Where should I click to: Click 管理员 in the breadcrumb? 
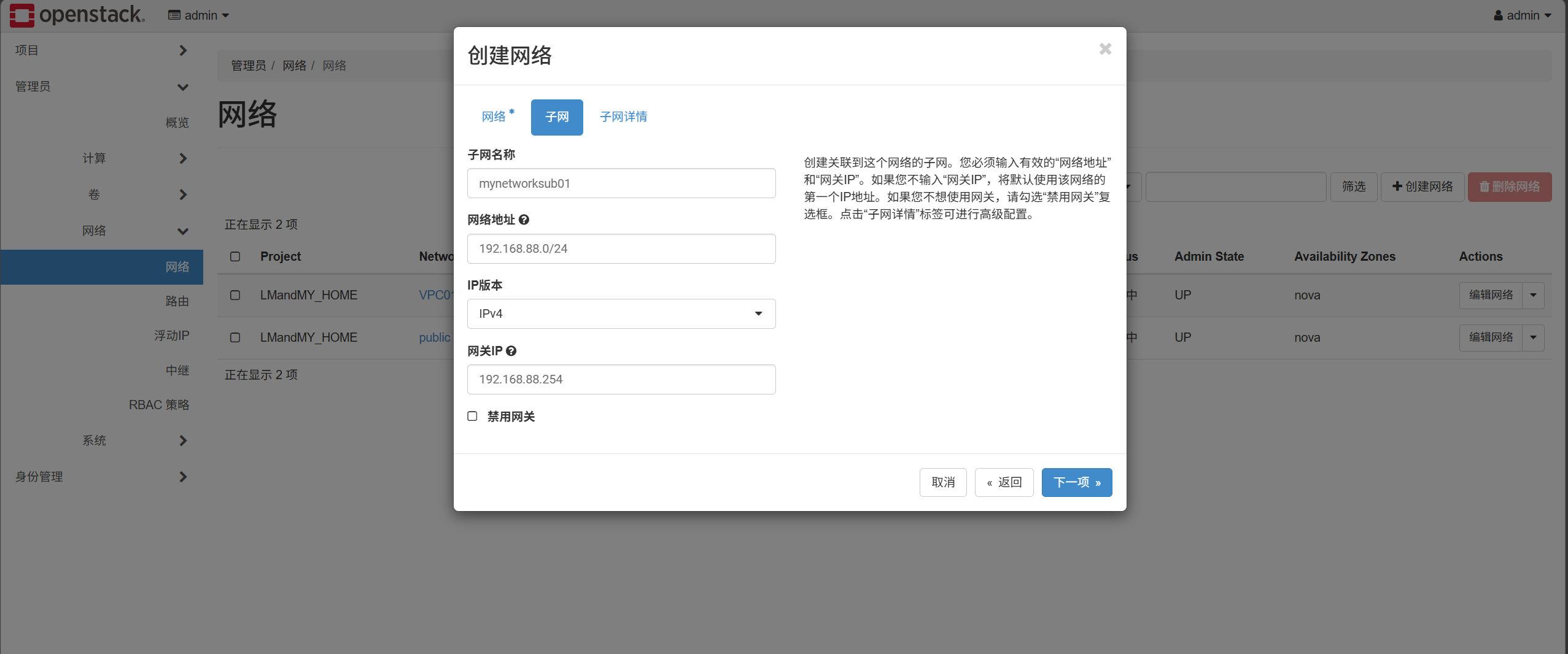pos(248,66)
